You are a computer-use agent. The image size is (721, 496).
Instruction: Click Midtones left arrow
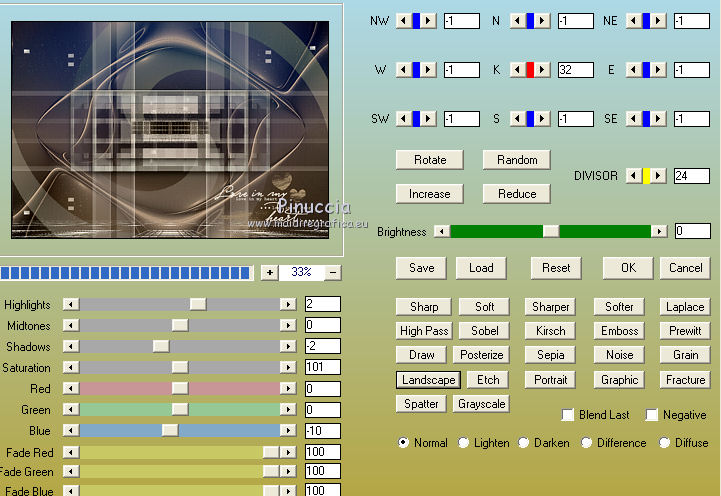point(71,325)
